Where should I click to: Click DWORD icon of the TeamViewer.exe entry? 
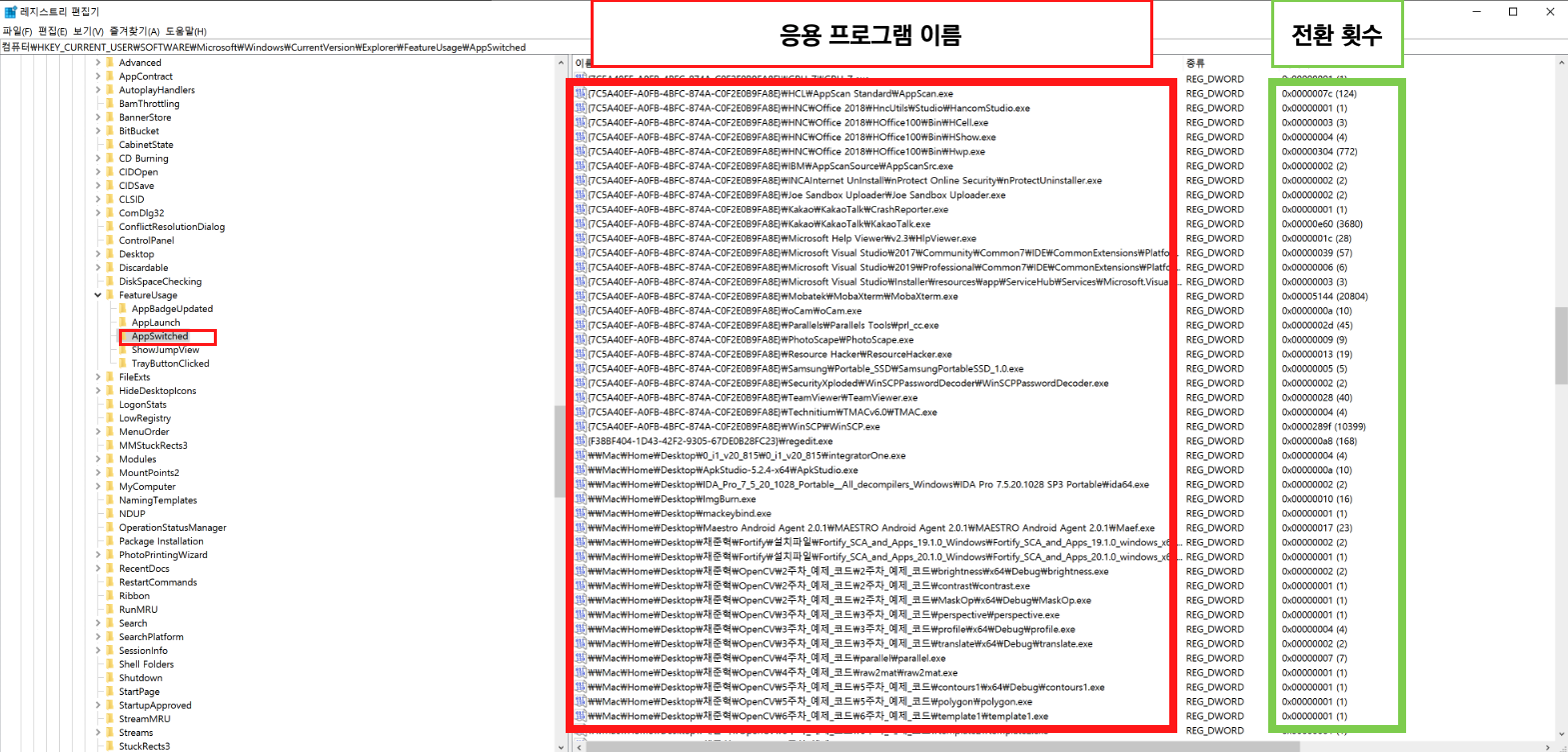pos(580,398)
